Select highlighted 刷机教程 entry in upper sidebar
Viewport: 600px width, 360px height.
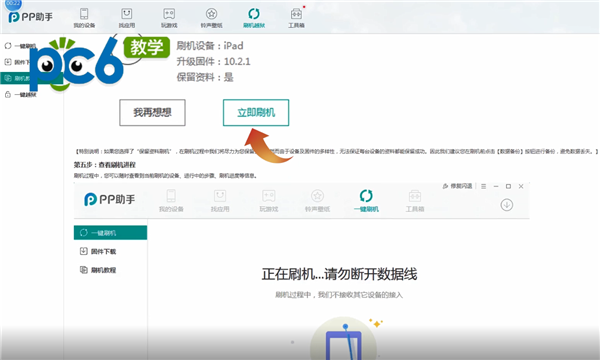[31, 78]
